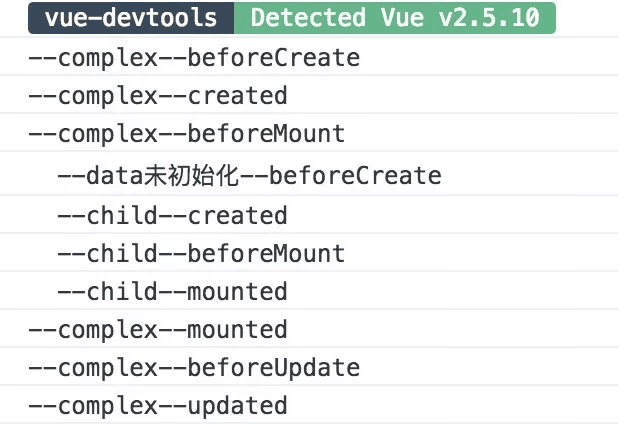Select the complex updated log line
618x424 pixels.
158,405
